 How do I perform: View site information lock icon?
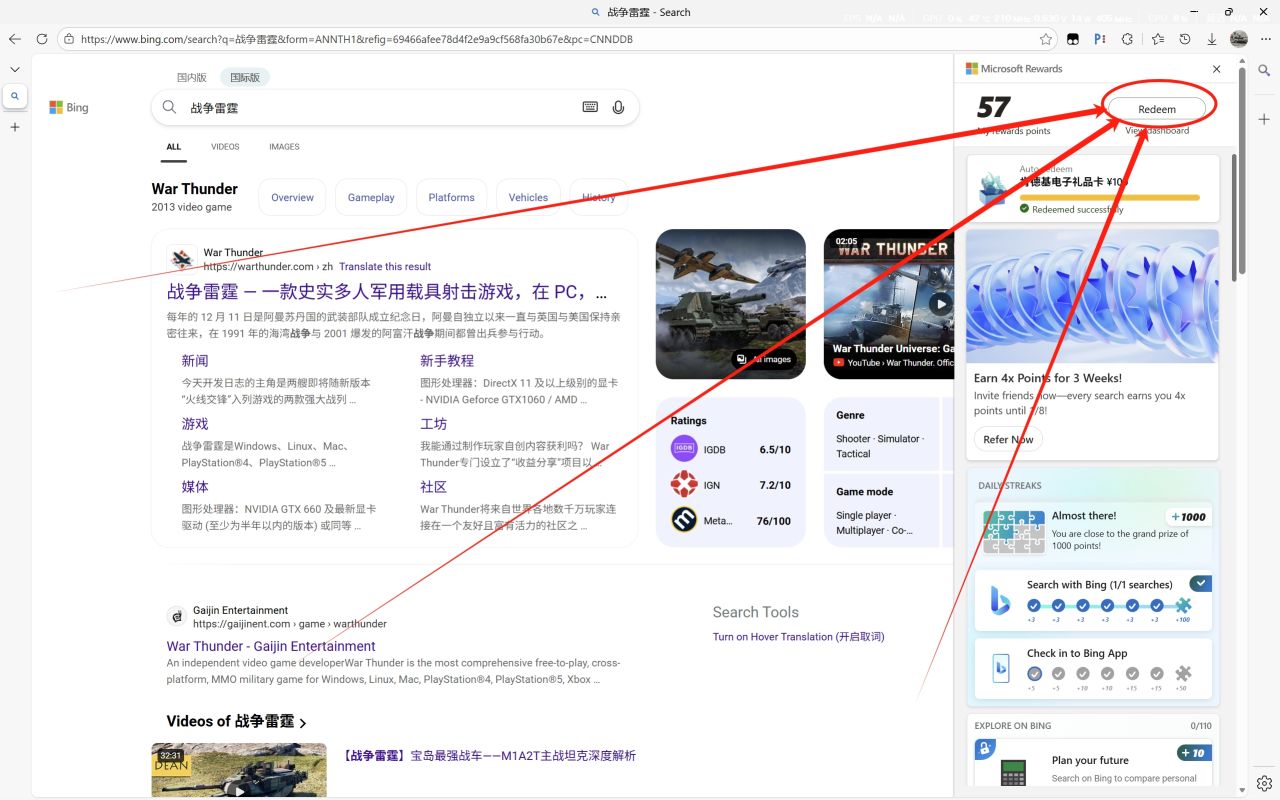tap(68, 39)
